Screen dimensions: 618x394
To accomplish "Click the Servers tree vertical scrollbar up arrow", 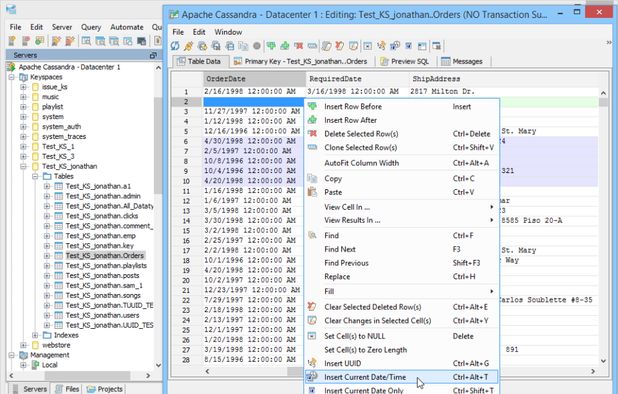I will pyautogui.click(x=158, y=68).
